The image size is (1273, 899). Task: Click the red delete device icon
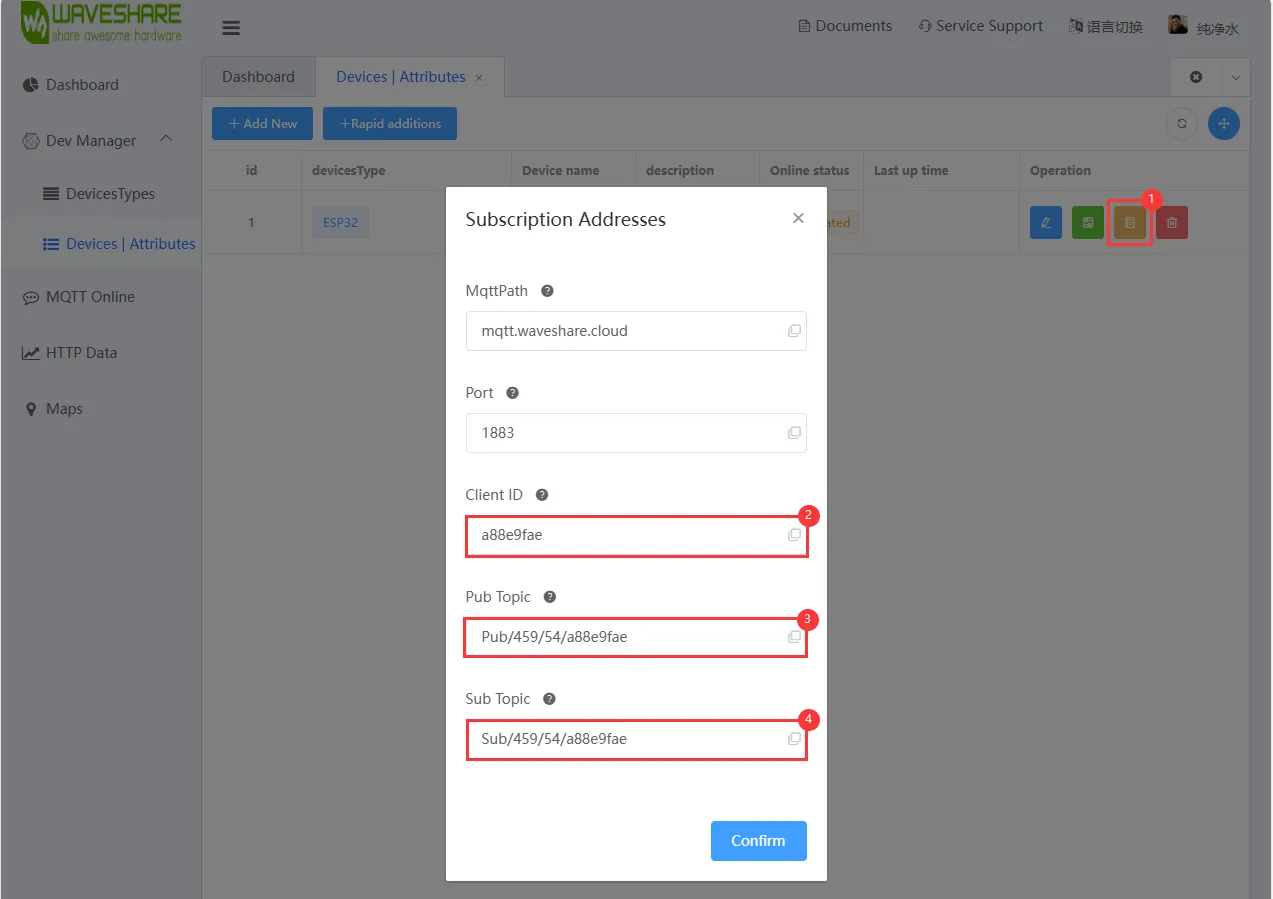[x=1172, y=223]
